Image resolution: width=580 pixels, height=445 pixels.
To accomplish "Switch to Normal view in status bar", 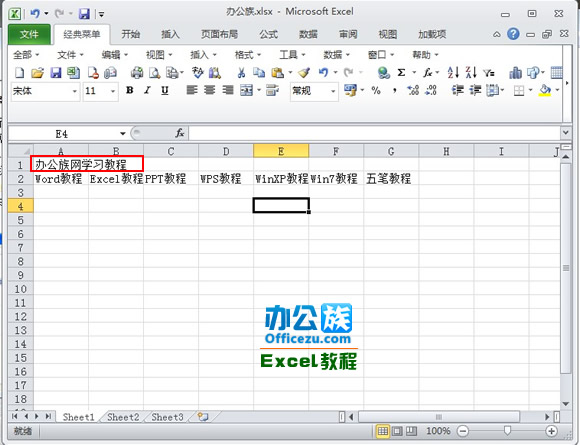I will coord(382,431).
